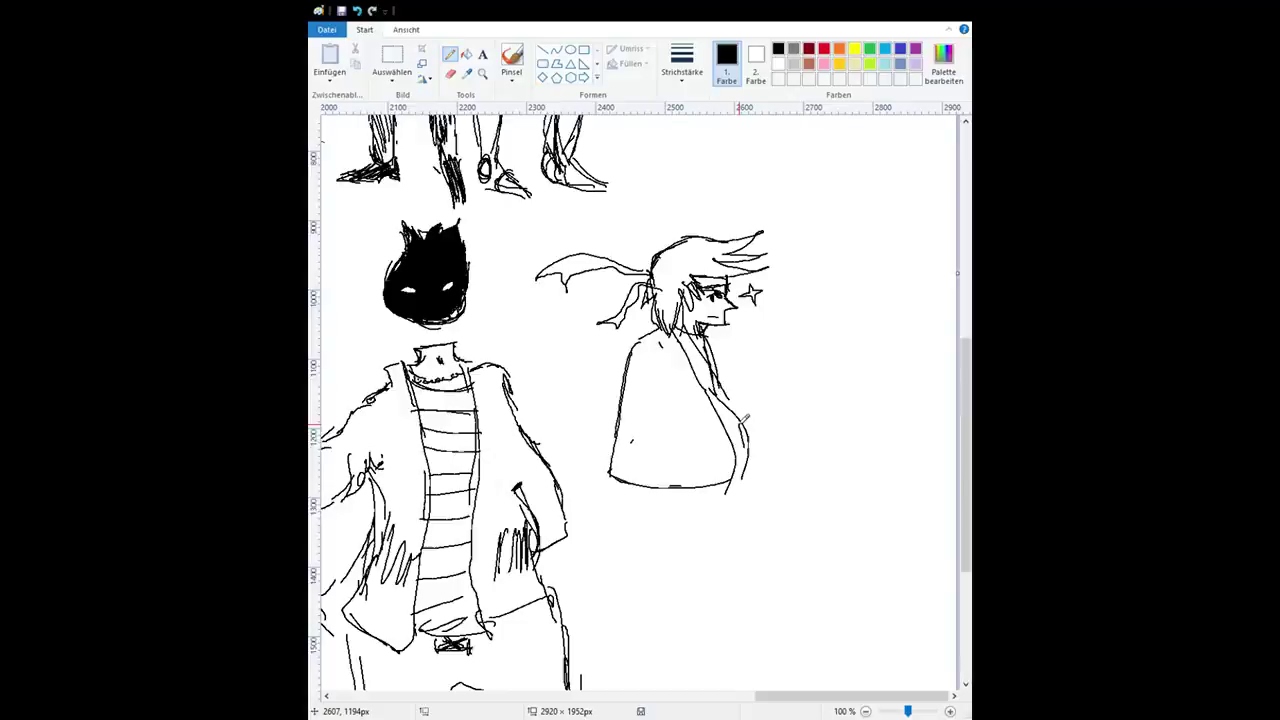Image resolution: width=1280 pixels, height=720 pixels.
Task: Select the Fill with color bucket tool
Action: coord(467,54)
